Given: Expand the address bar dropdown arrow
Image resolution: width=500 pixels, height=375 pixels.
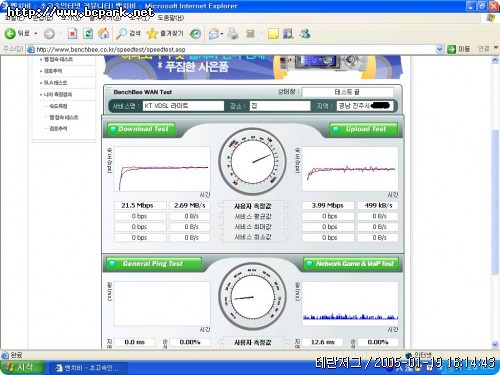Looking at the screenshot, I should [x=440, y=49].
